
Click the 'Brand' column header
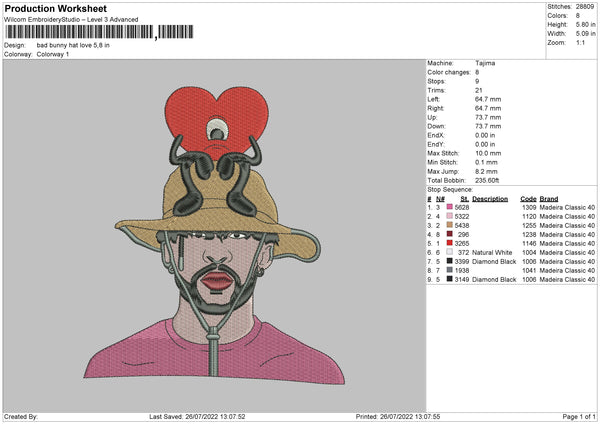tap(549, 199)
